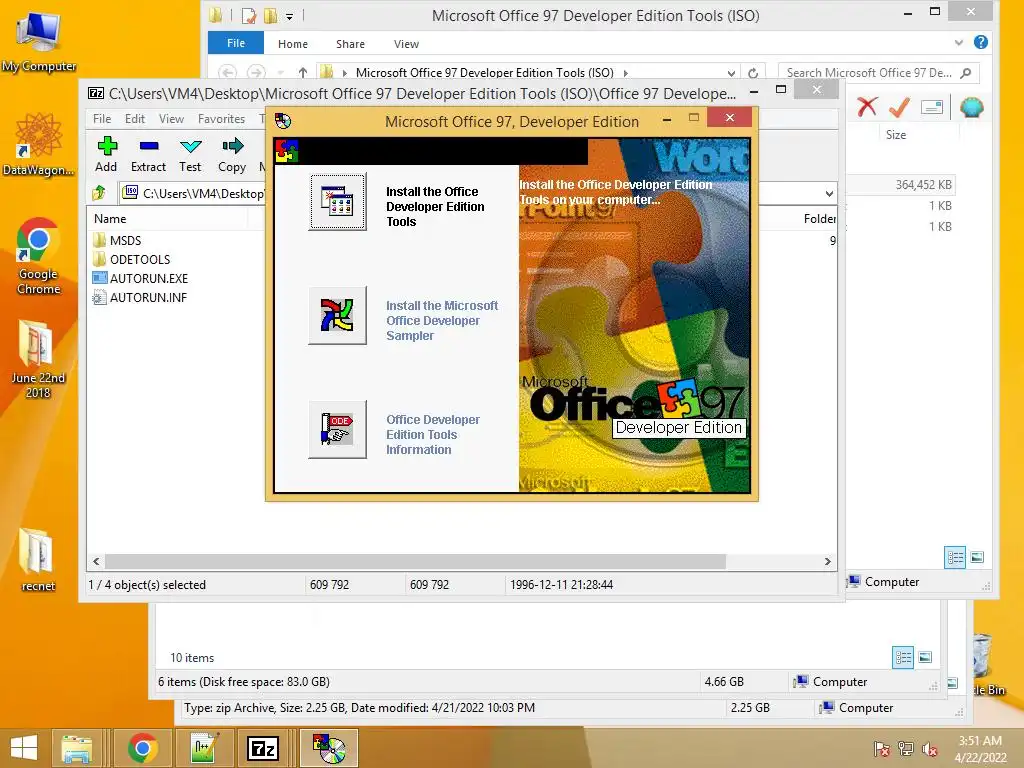Click Action Center flag tray icon
This screenshot has height=768, width=1024.
[x=882, y=749]
